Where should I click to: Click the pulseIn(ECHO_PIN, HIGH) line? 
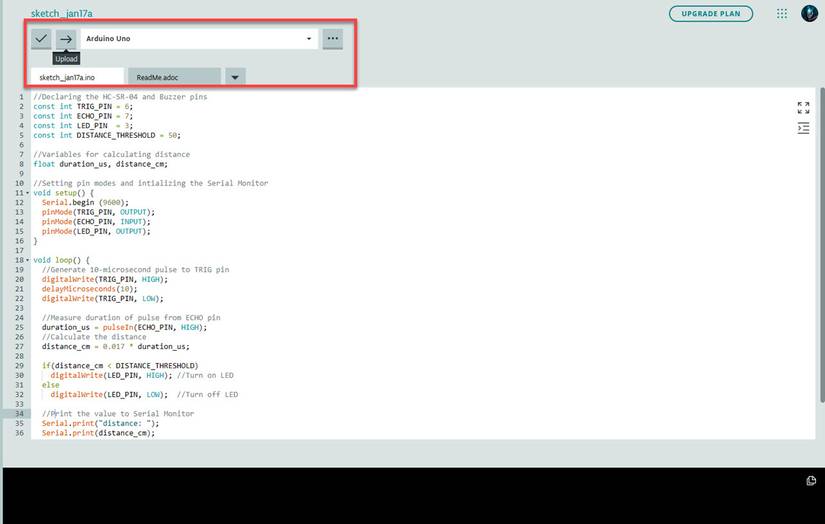(125, 327)
